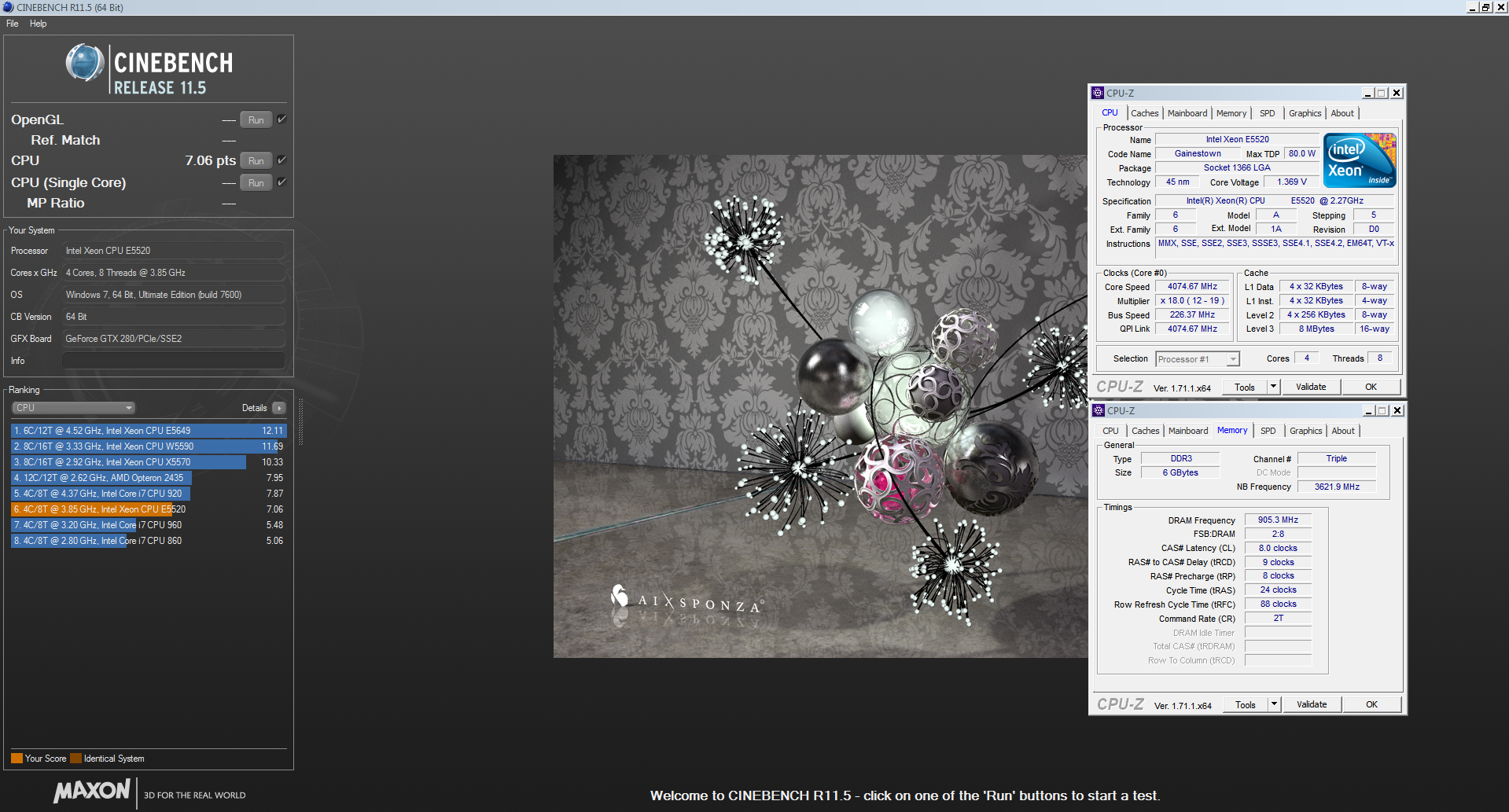The image size is (1509, 812).
Task: Toggle the CPU (Single Core) checkbox
Action: pyautogui.click(x=282, y=182)
